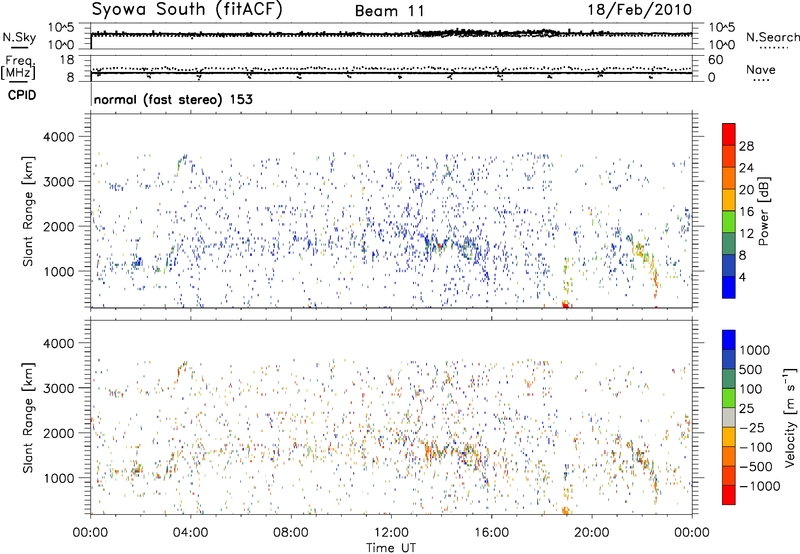
Task: Click the "500" Velocity colorbar tick label
Action: 751,370
